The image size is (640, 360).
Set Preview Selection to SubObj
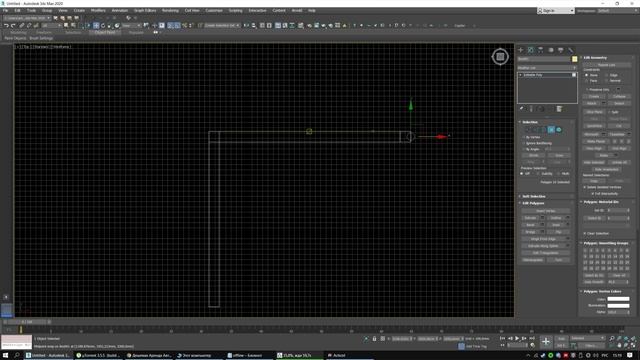(x=538, y=174)
